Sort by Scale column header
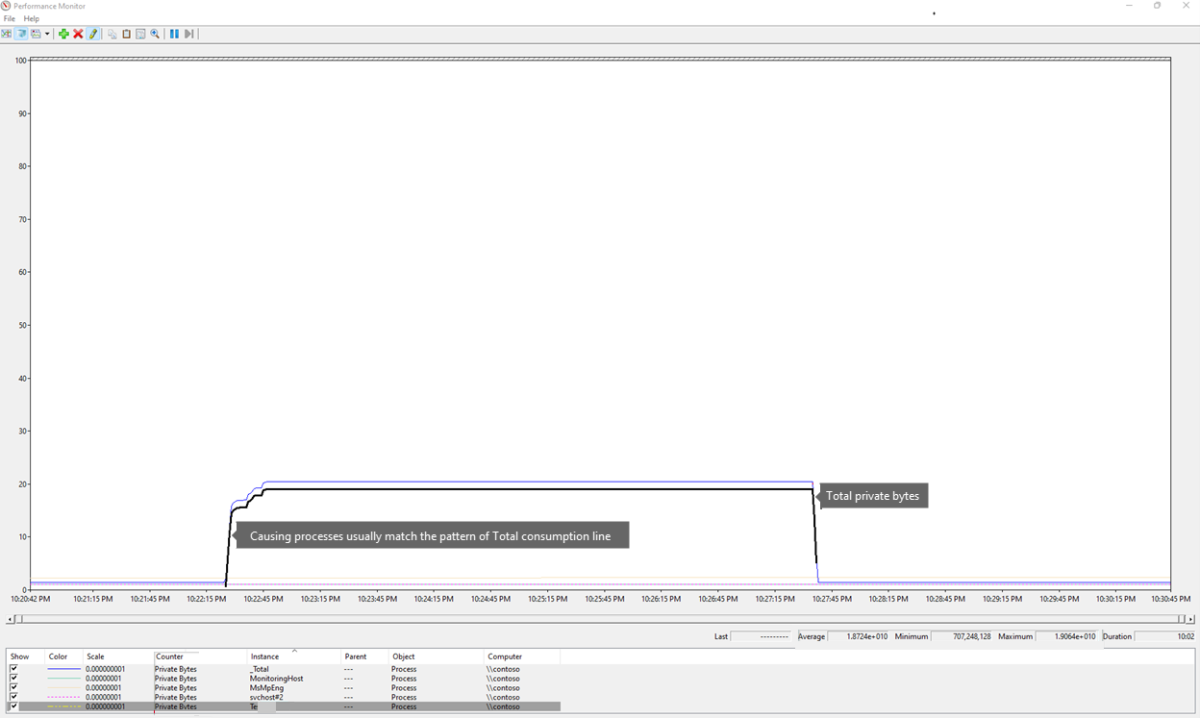 pos(118,657)
